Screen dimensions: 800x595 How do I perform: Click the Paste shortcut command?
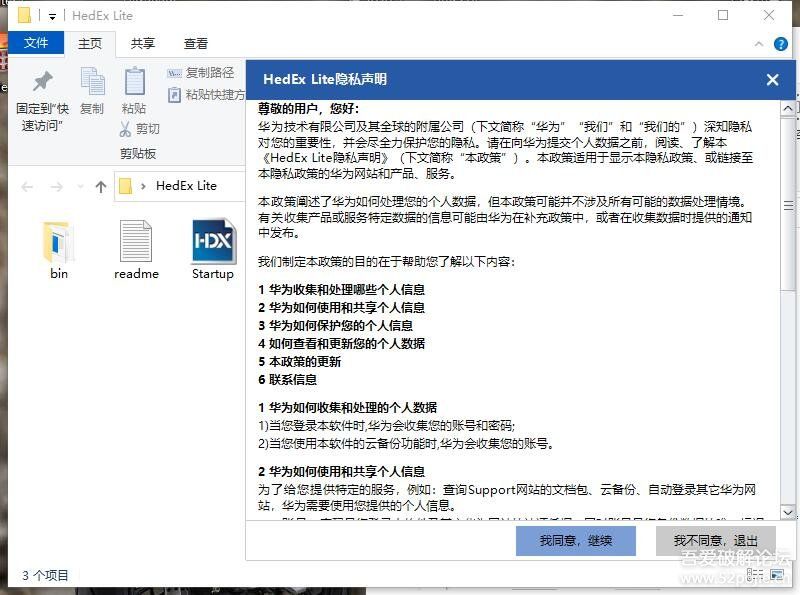[207, 94]
